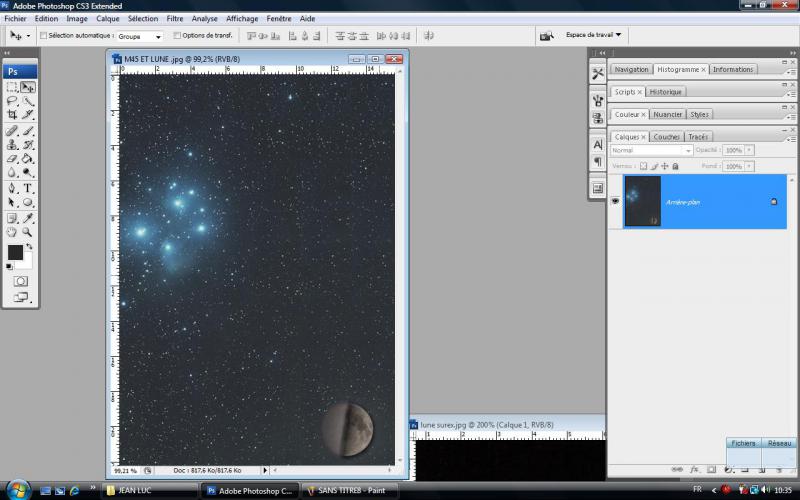Switch to the Nuancier tab

point(667,114)
